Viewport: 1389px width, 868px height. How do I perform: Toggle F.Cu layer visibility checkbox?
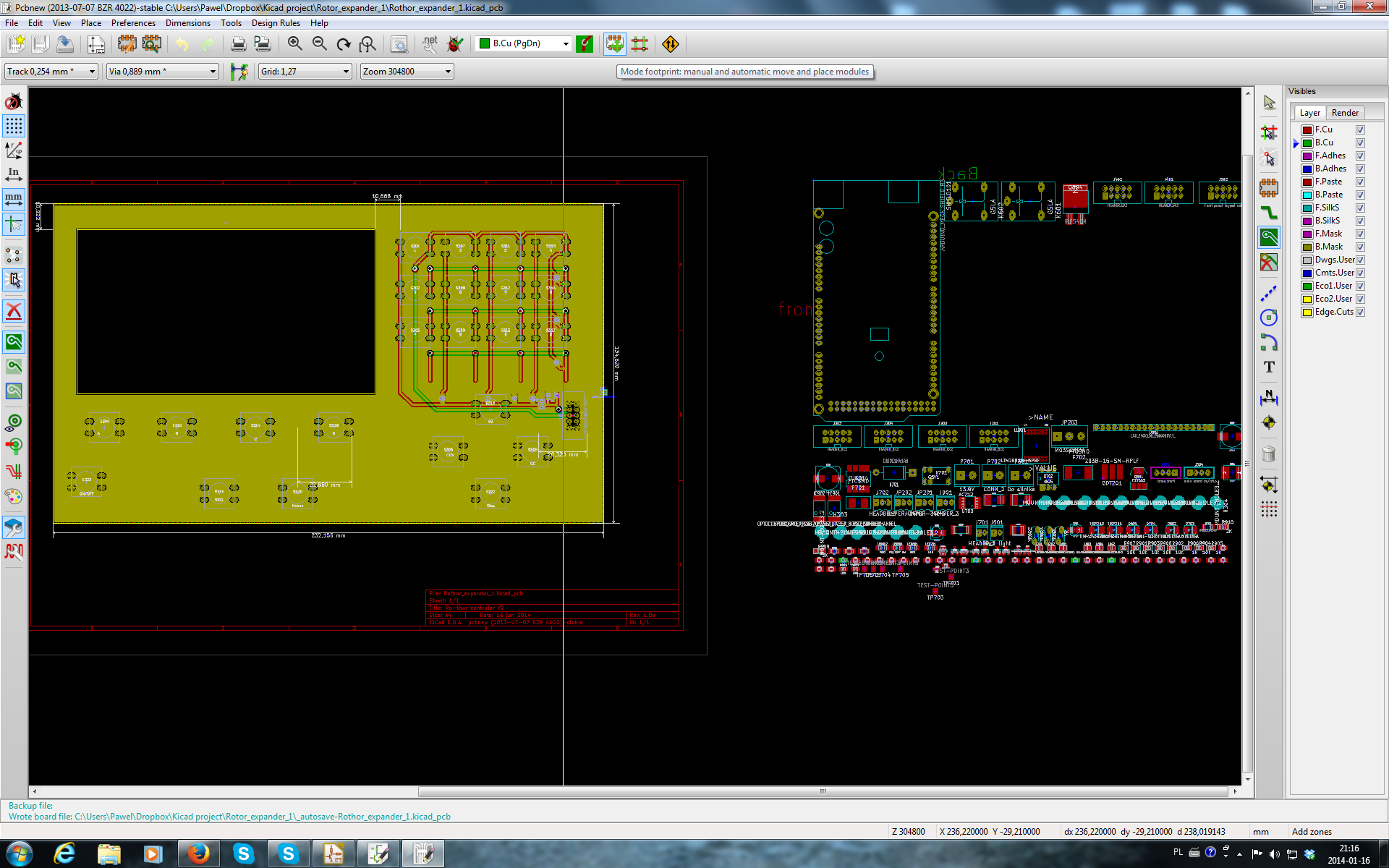point(1360,130)
